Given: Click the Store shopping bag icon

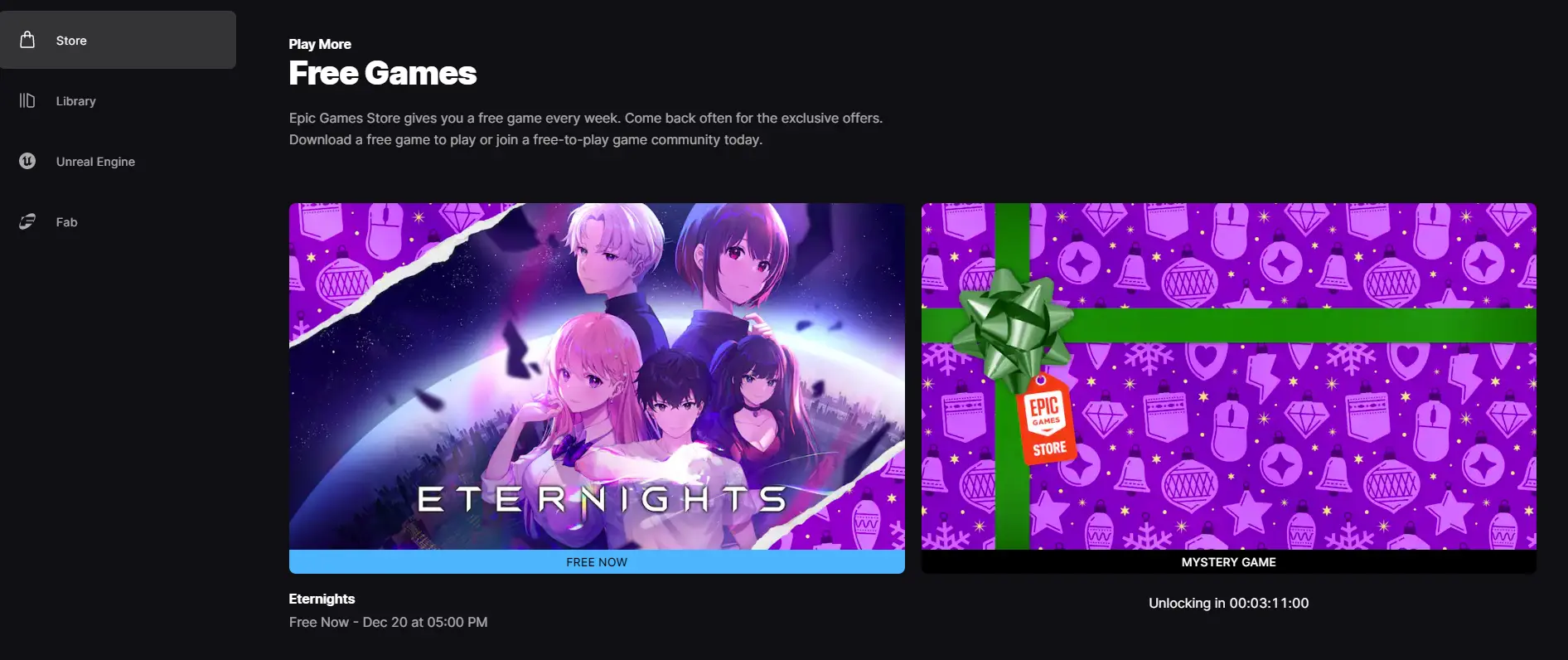Looking at the screenshot, I should pos(27,40).
